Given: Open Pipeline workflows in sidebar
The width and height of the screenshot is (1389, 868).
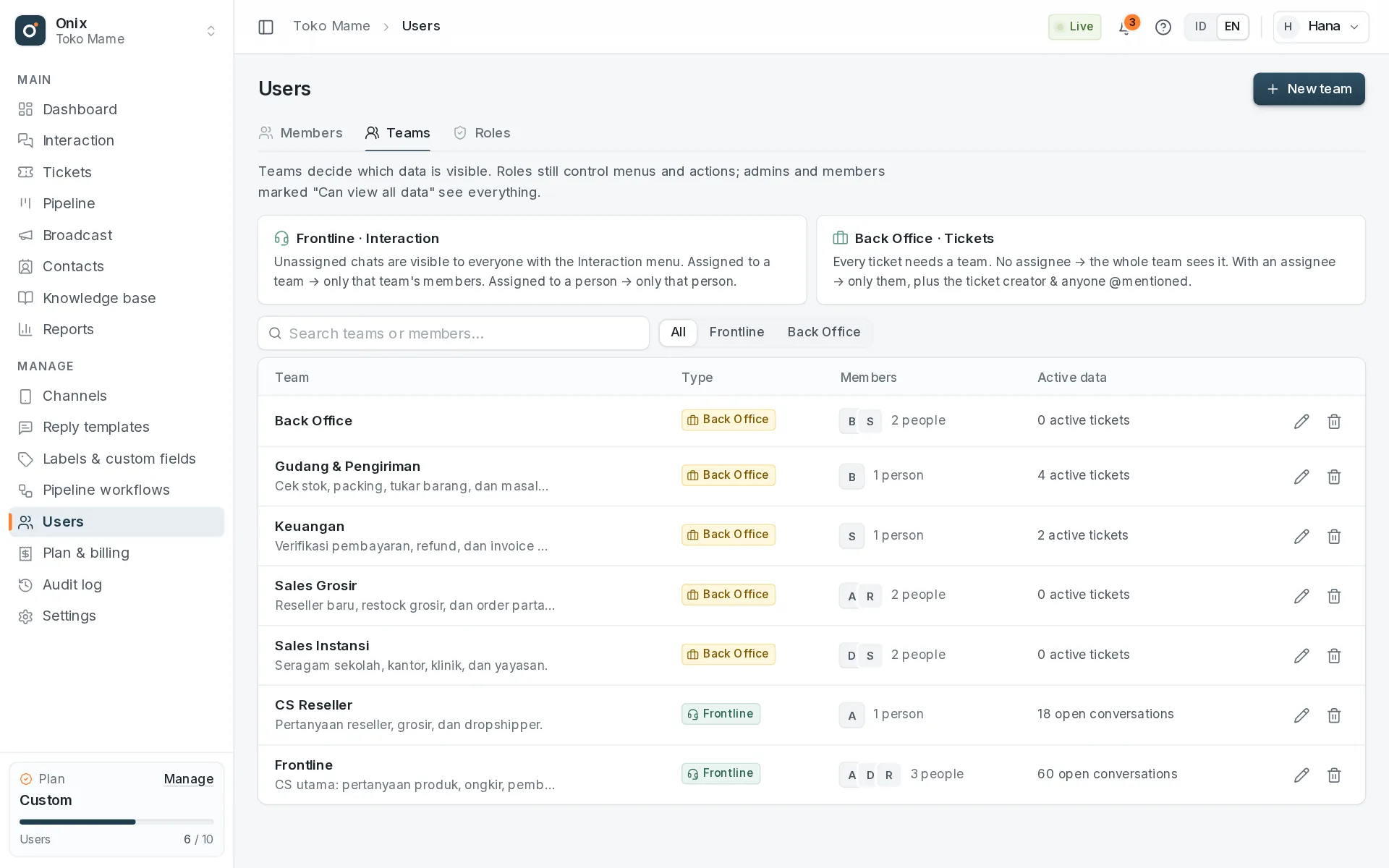Looking at the screenshot, I should [116, 490].
